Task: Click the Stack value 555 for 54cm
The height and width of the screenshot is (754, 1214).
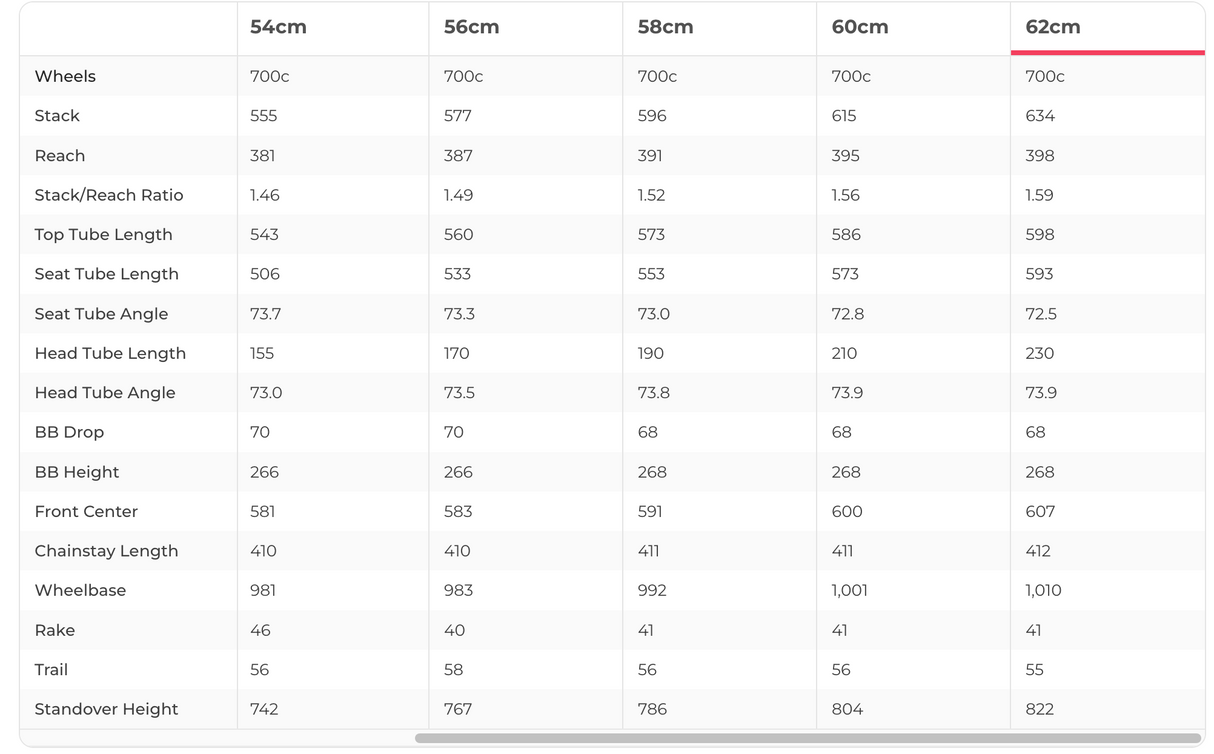Action: tap(263, 116)
